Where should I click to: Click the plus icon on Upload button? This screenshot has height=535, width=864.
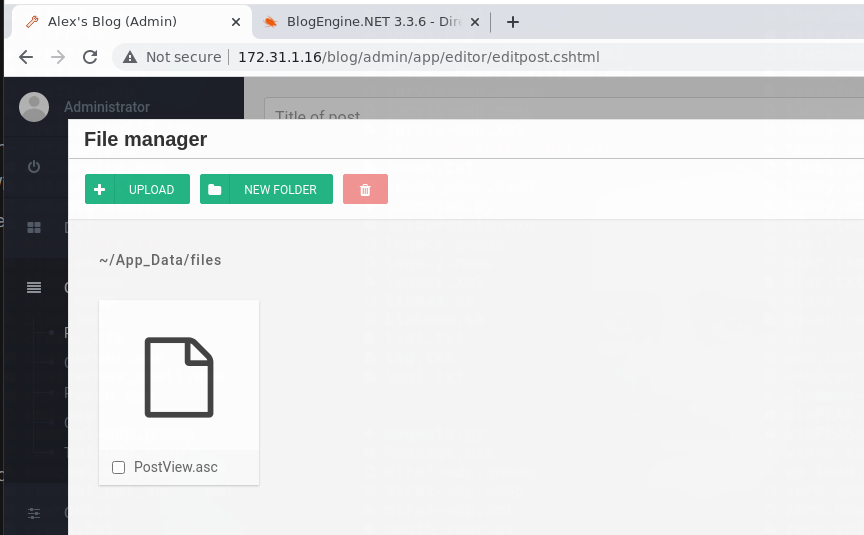click(x=100, y=190)
